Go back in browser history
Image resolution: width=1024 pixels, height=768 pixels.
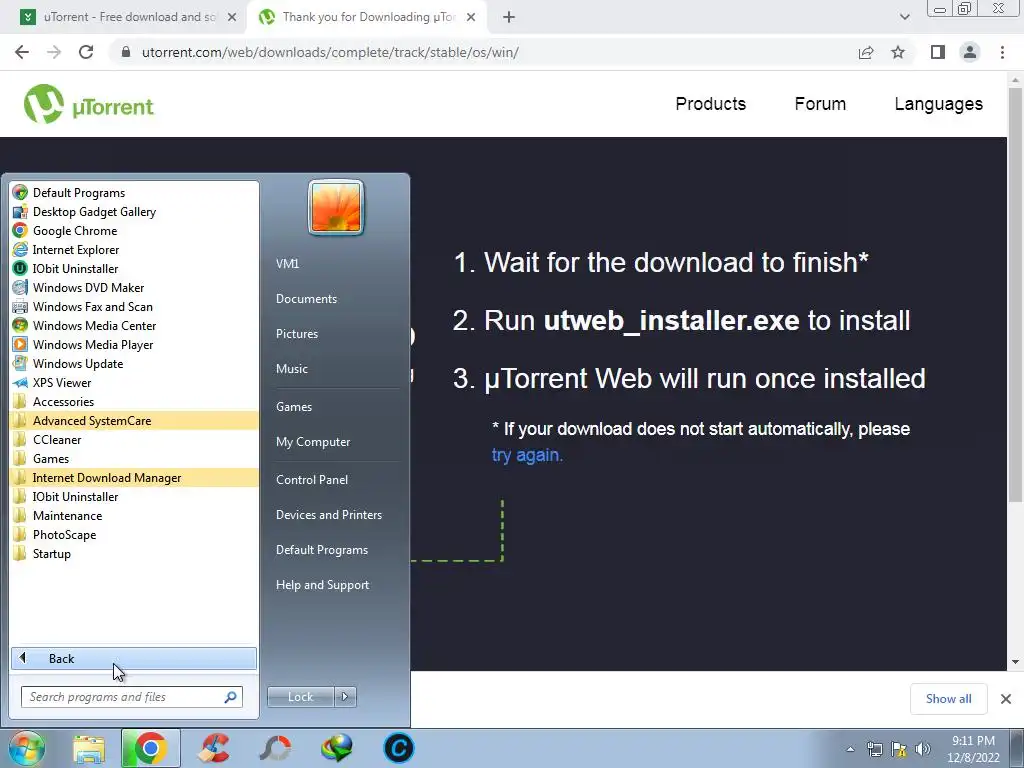22,52
